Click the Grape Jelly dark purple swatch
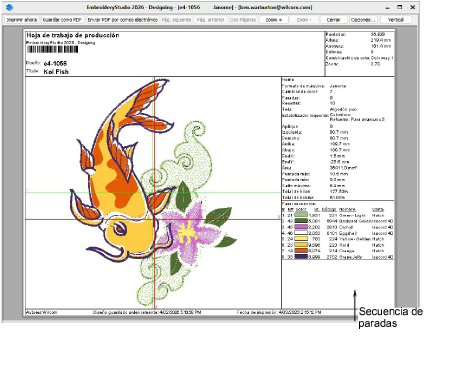Viewport: 476px width, 366px height. (x=301, y=257)
